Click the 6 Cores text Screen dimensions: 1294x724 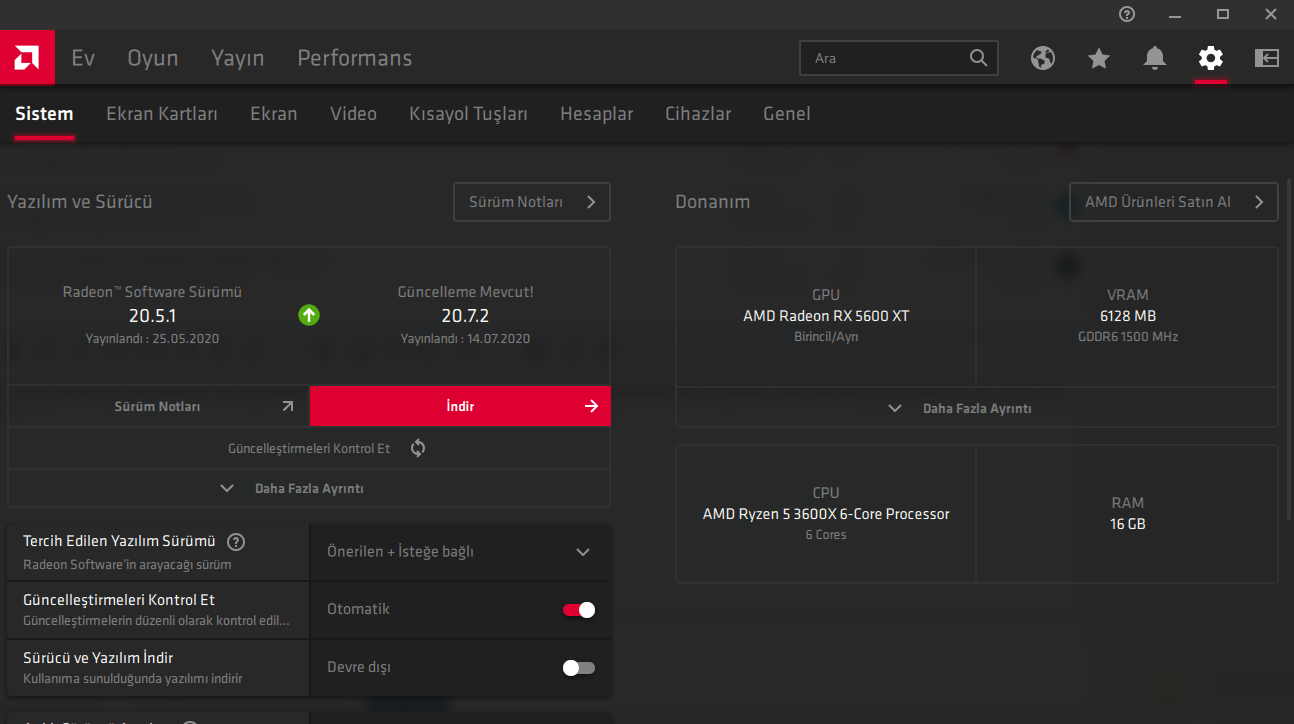826,535
